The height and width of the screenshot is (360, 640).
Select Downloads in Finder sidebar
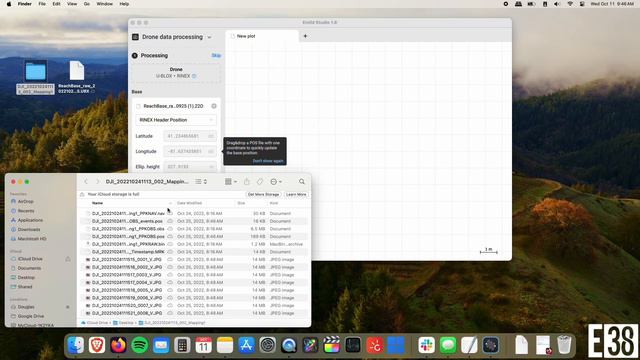pos(29,229)
